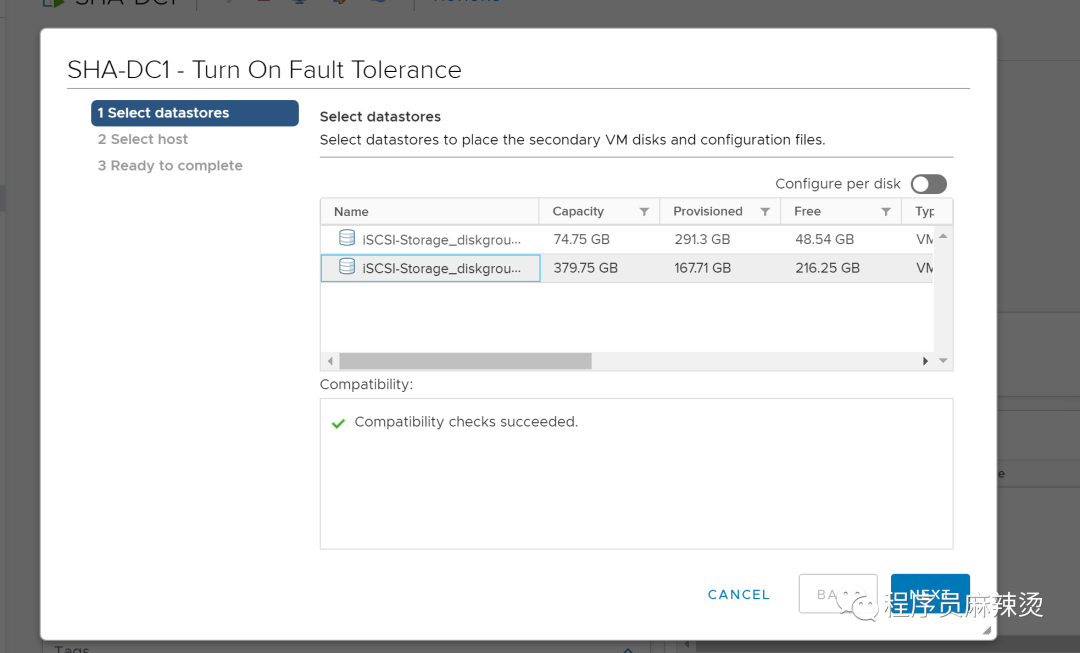Click NEXT to continue the wizard
The width and height of the screenshot is (1080, 653).
coord(930,594)
